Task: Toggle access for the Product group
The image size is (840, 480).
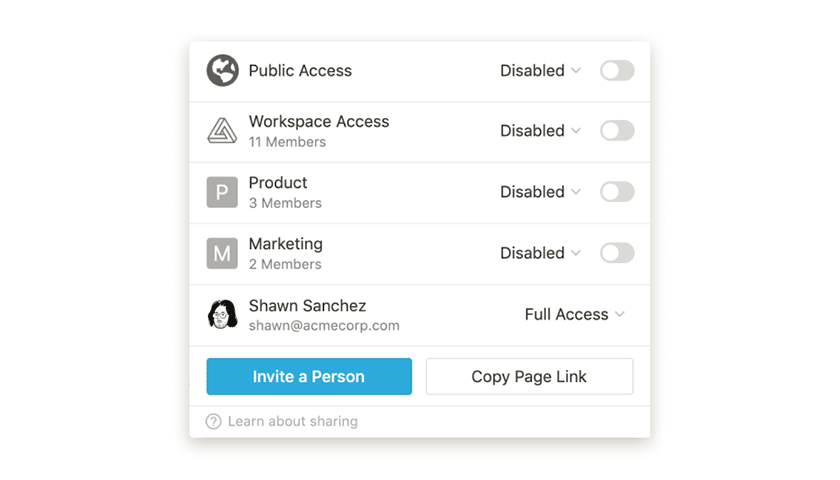Action: [617, 192]
